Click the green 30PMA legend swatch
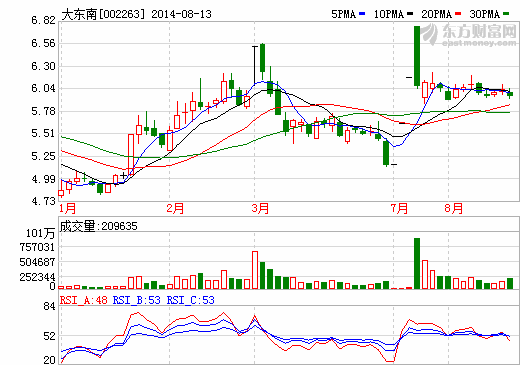This screenshot has width=520, height=365. [506, 14]
